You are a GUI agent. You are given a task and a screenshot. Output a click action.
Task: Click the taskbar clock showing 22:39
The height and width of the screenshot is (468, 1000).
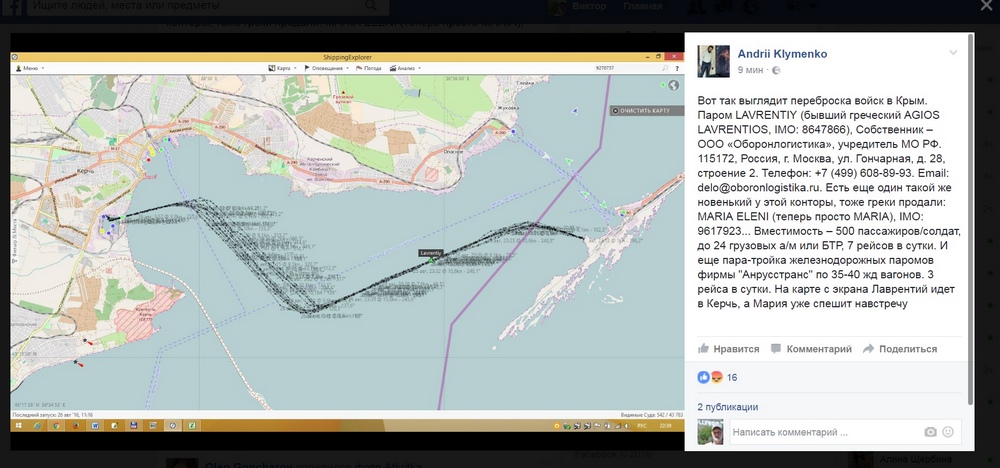[665, 425]
